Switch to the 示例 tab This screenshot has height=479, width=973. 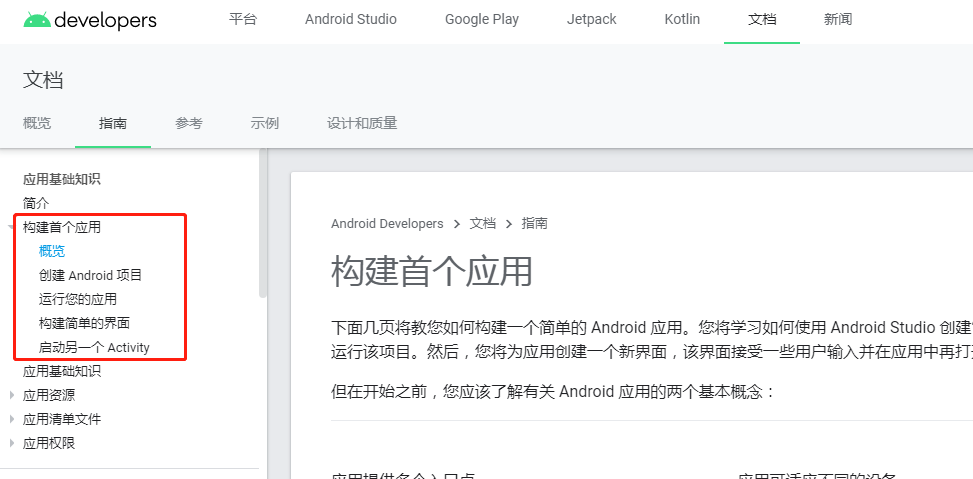coord(265,123)
